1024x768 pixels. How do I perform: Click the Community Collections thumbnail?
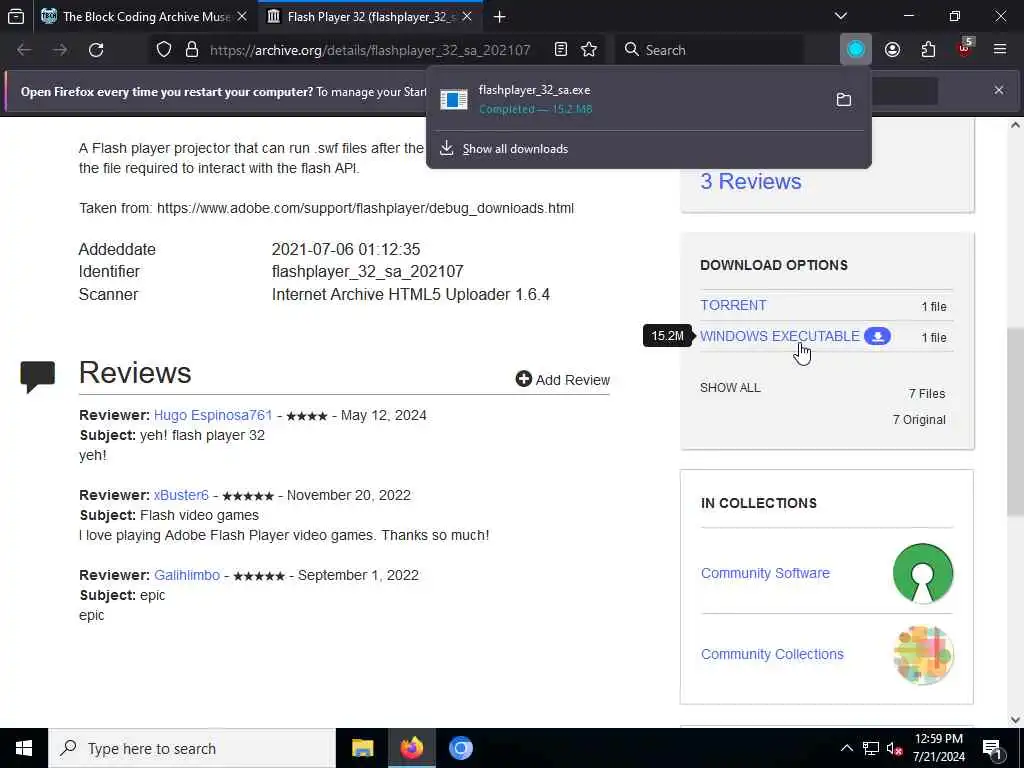click(923, 655)
